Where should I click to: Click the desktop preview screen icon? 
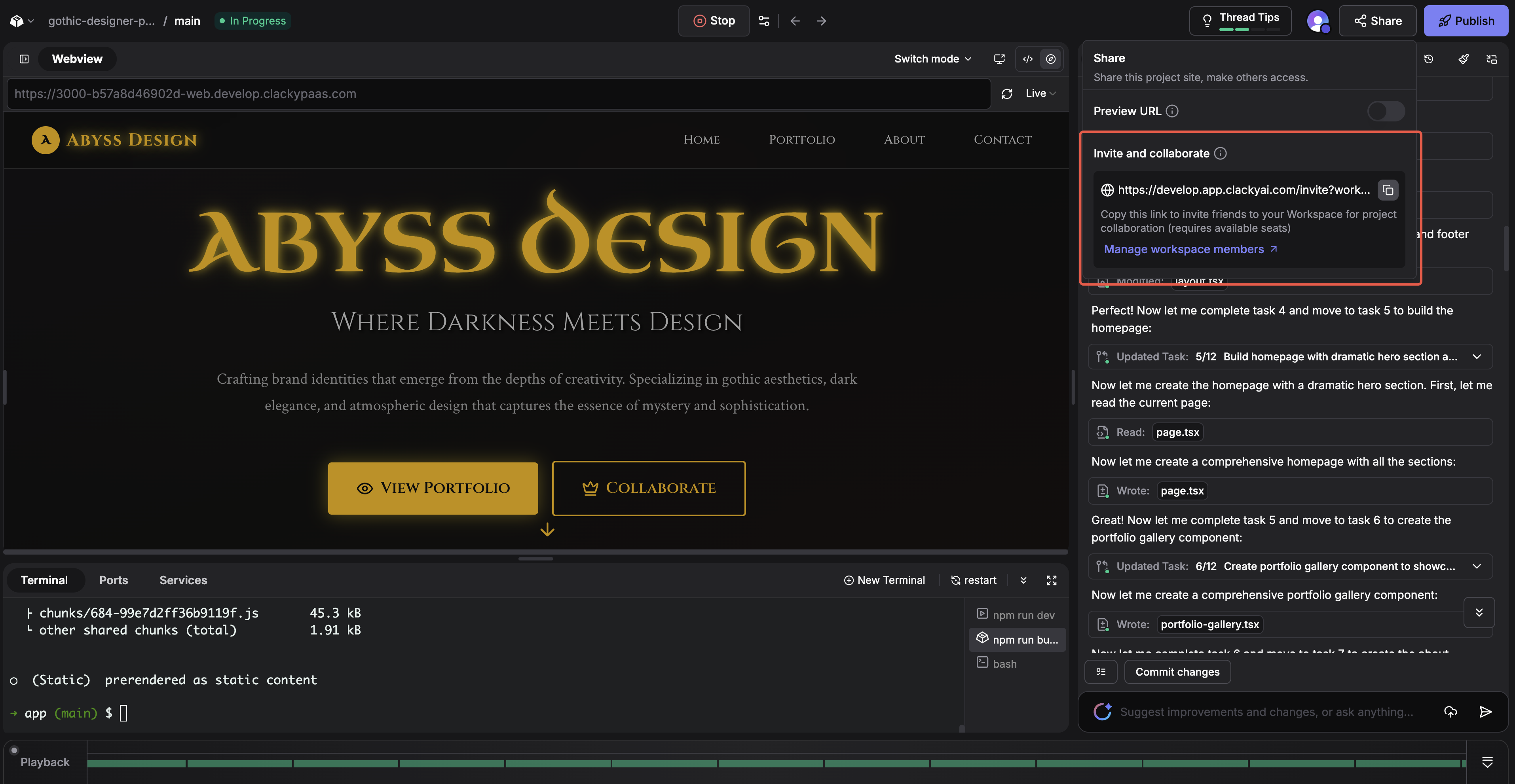999,59
